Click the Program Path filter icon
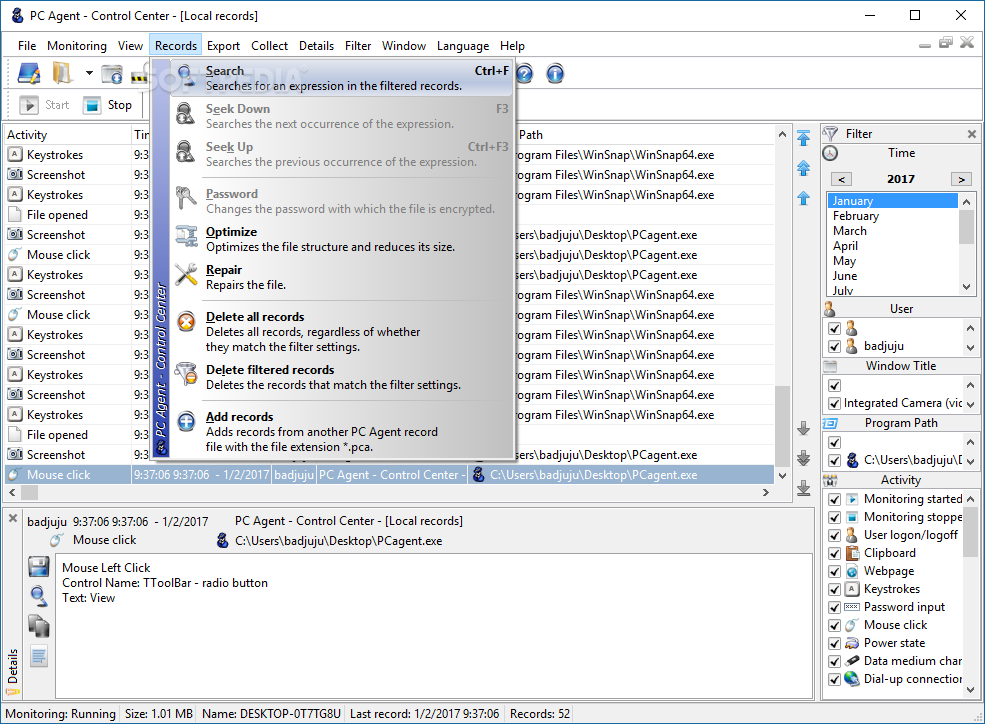This screenshot has width=985, height=724. click(830, 423)
